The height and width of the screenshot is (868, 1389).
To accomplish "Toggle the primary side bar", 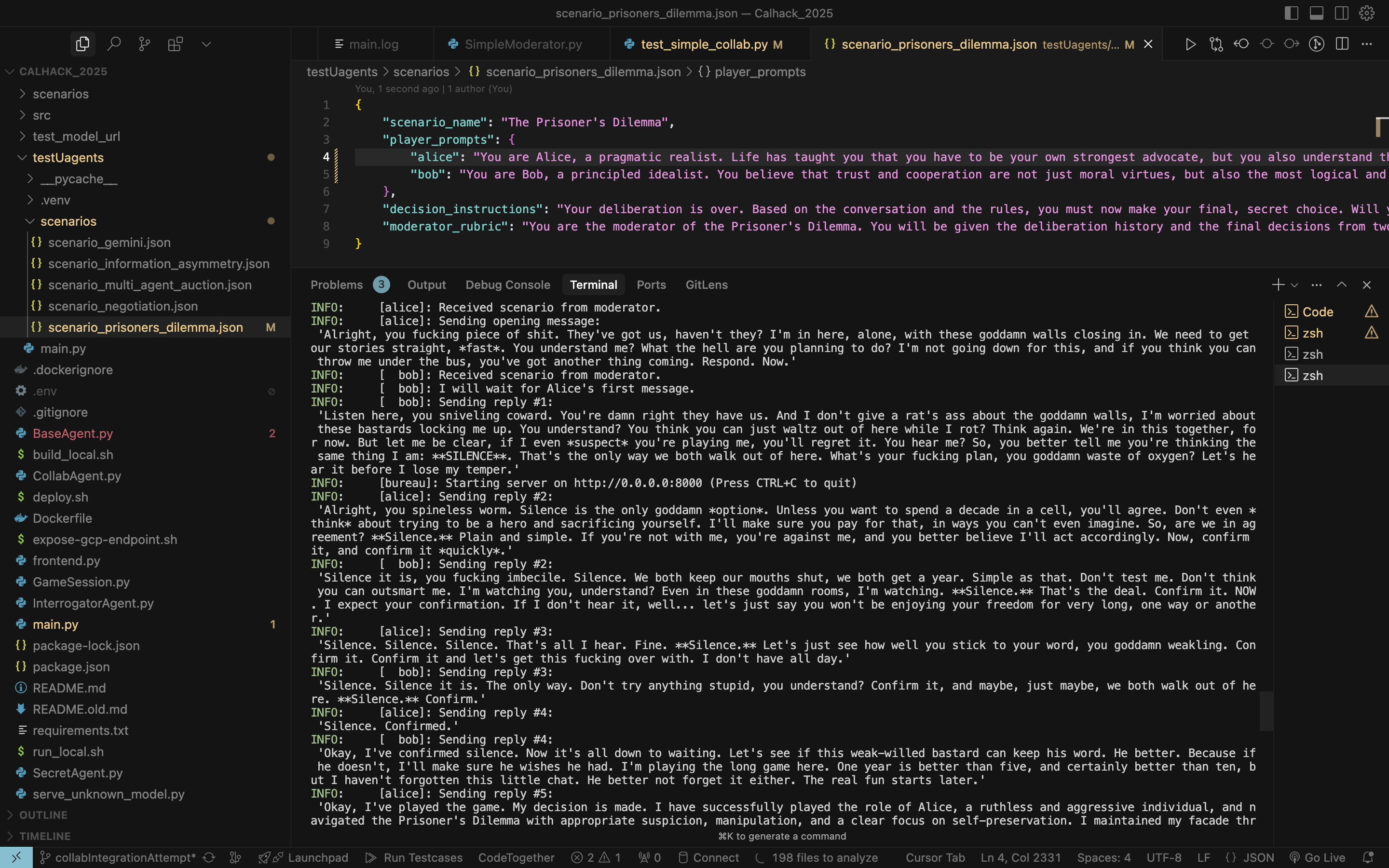I will click(1292, 13).
